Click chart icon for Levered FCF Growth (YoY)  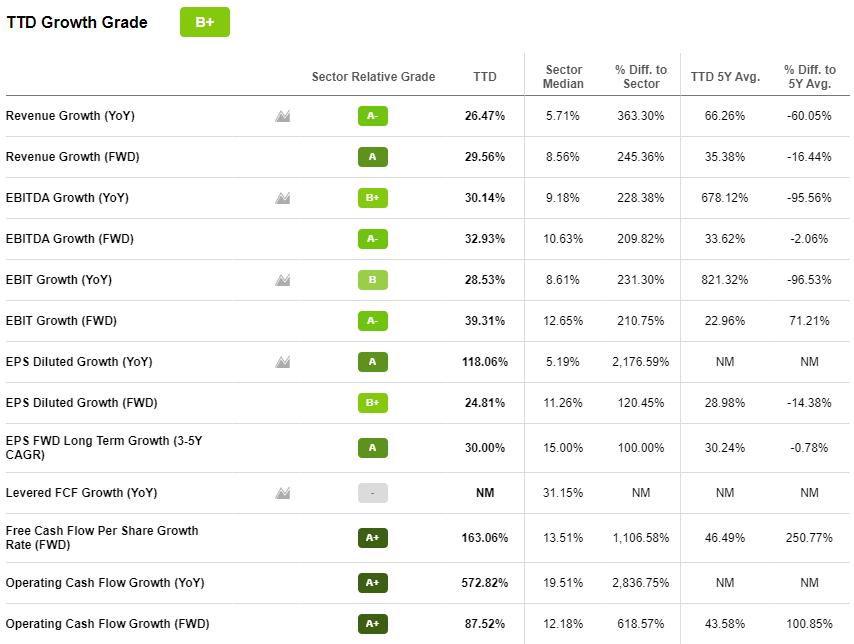[x=283, y=493]
